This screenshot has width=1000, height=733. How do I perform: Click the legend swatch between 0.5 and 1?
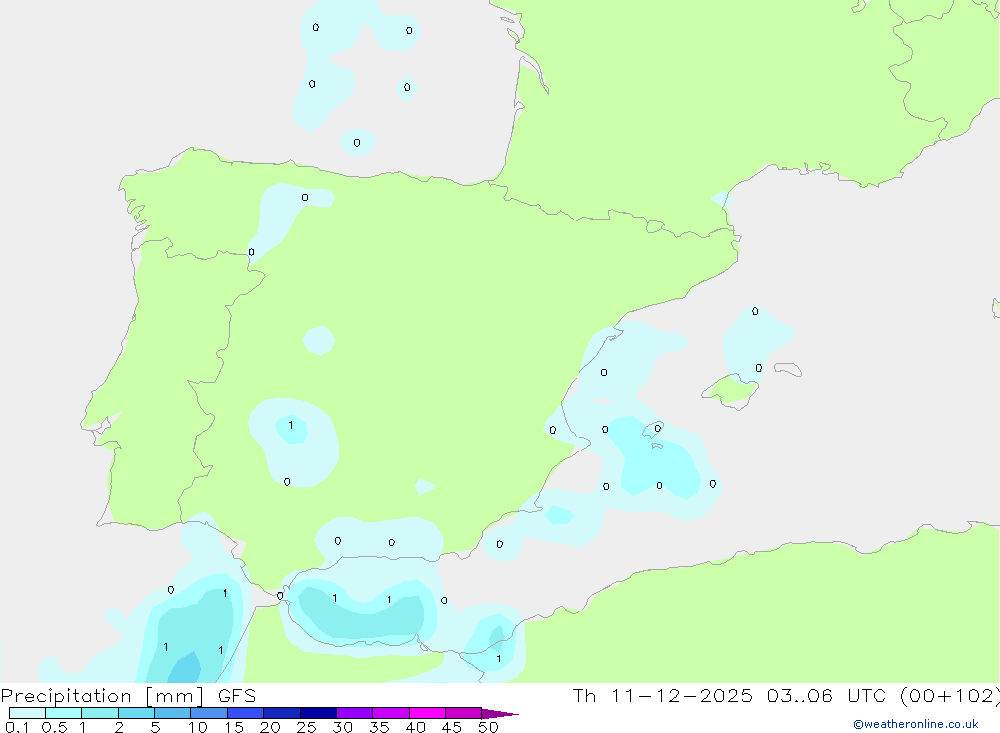(63, 713)
